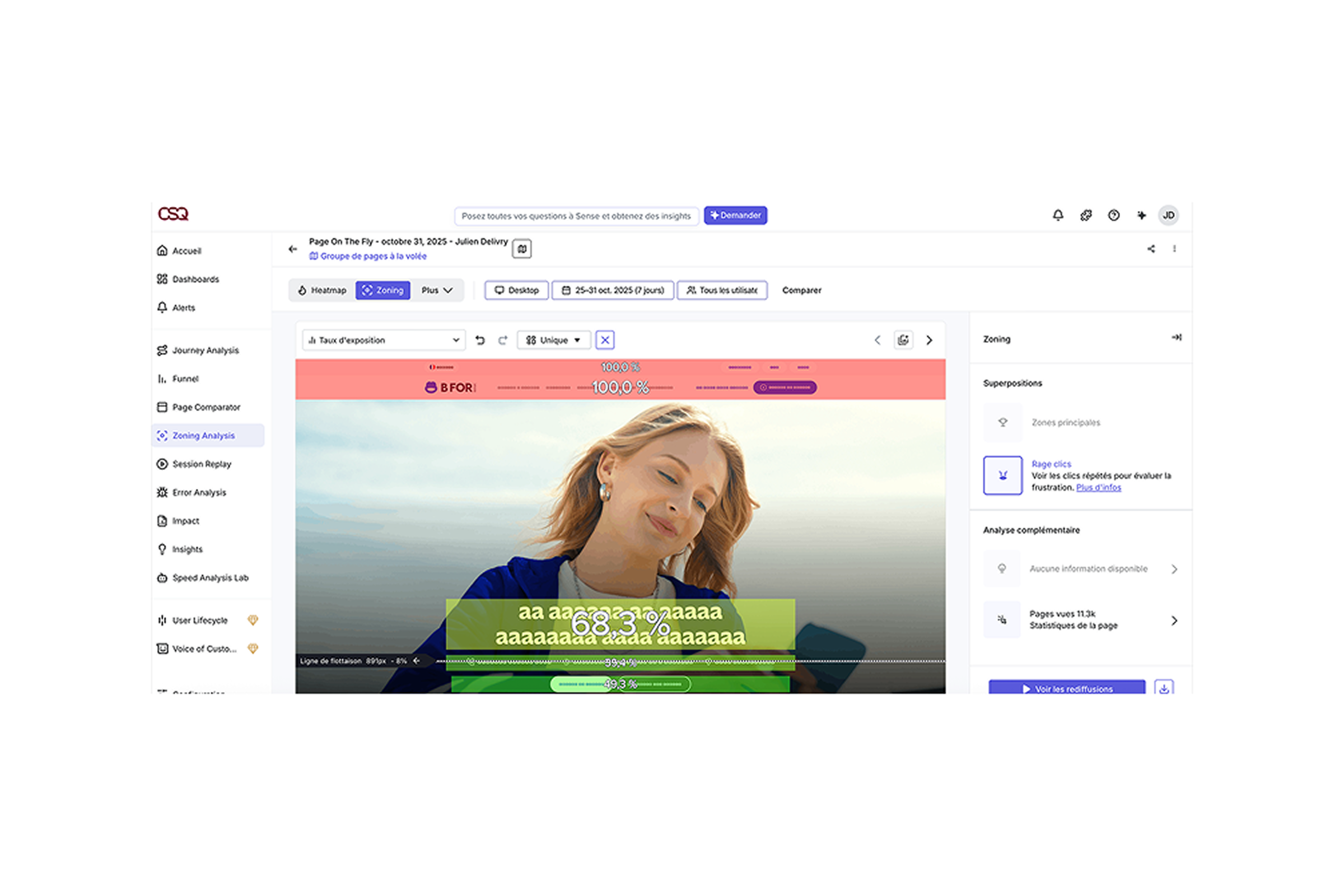
Task: Open the Plus d'infos link
Action: 1098,487
